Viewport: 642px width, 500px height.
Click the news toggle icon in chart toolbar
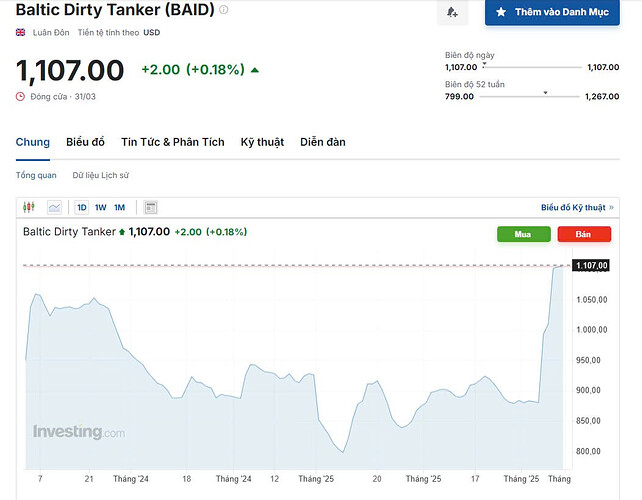pyautogui.click(x=151, y=207)
